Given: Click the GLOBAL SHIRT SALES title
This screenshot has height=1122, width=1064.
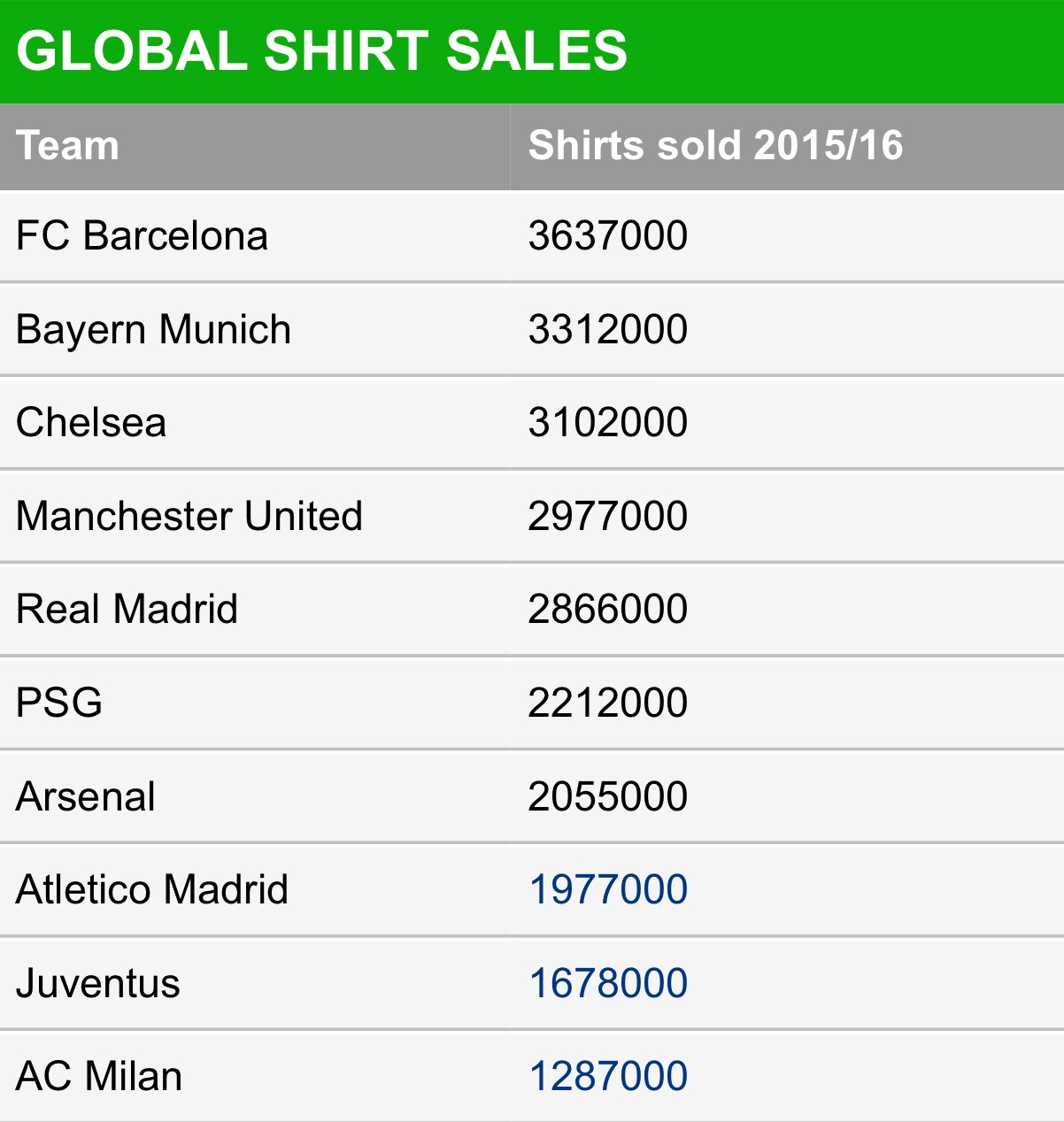Looking at the screenshot, I should (x=321, y=50).
